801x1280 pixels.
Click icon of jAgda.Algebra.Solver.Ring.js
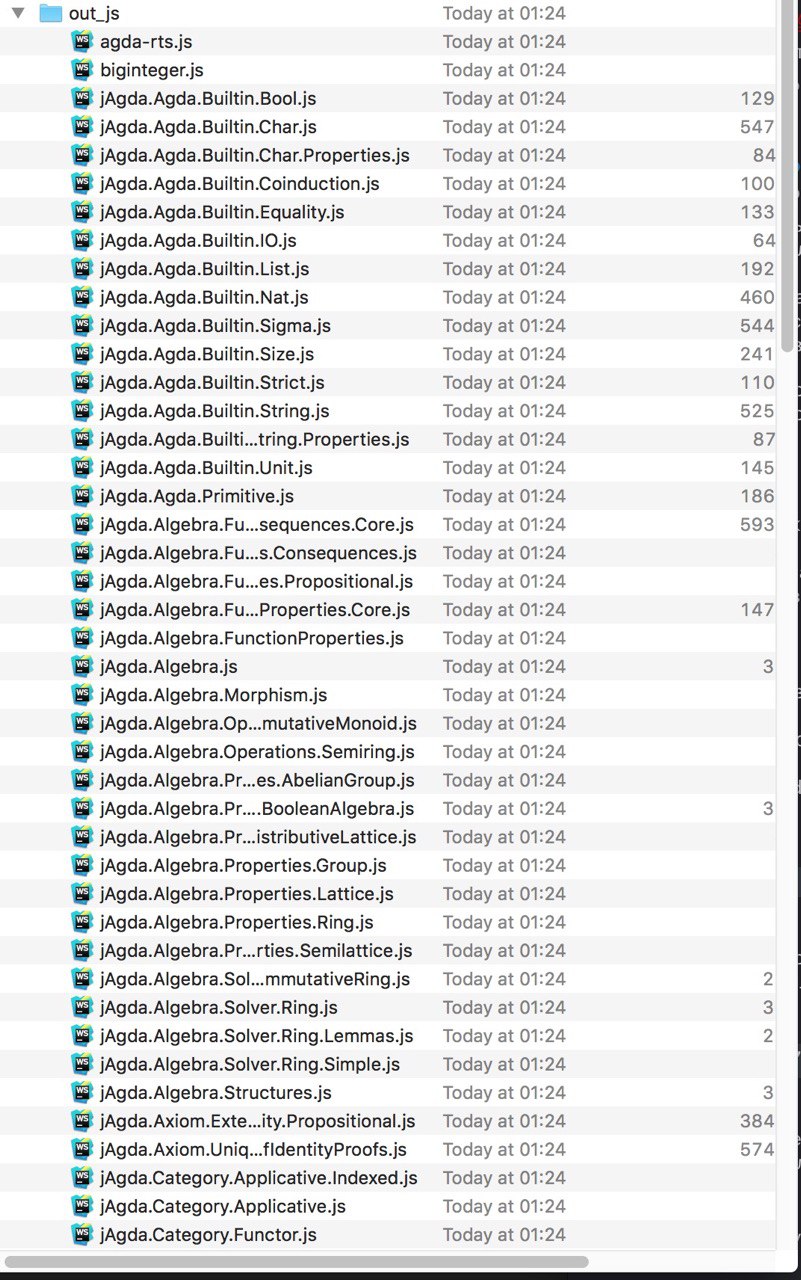(82, 1007)
